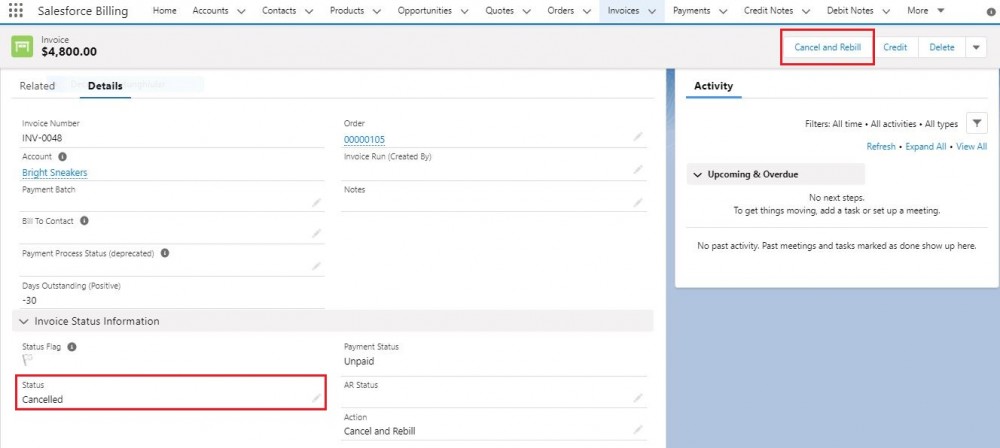Click the INV-0048 invoice number value
The image size is (1000, 448).
tap(42, 138)
